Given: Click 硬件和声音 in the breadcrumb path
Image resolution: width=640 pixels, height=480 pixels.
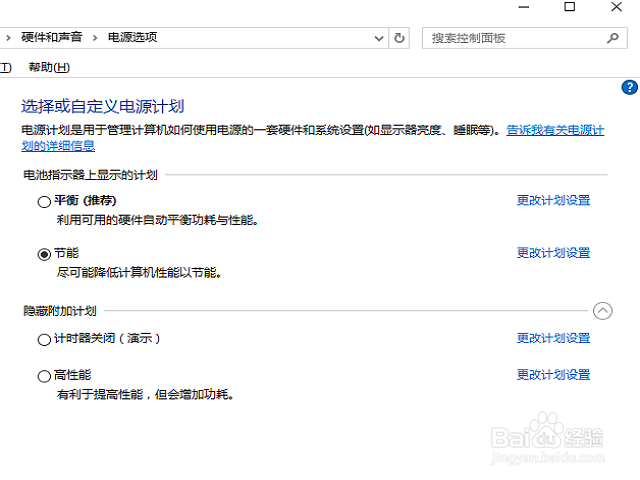Looking at the screenshot, I should point(51,38).
